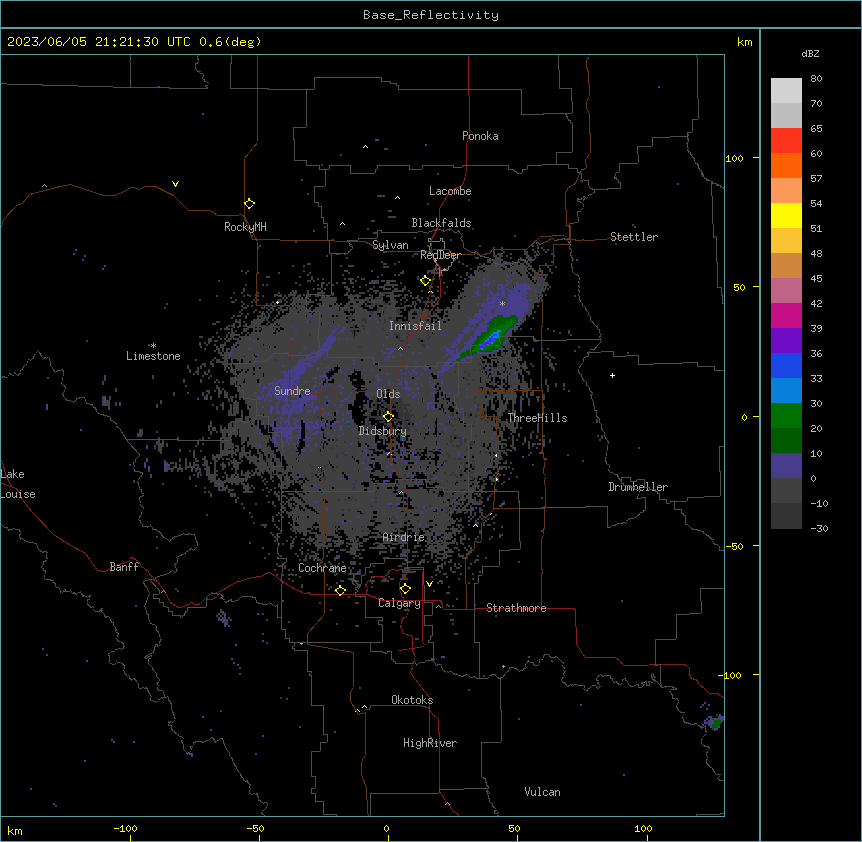
Task: Click the Lacombe city label
Action: pyautogui.click(x=450, y=191)
